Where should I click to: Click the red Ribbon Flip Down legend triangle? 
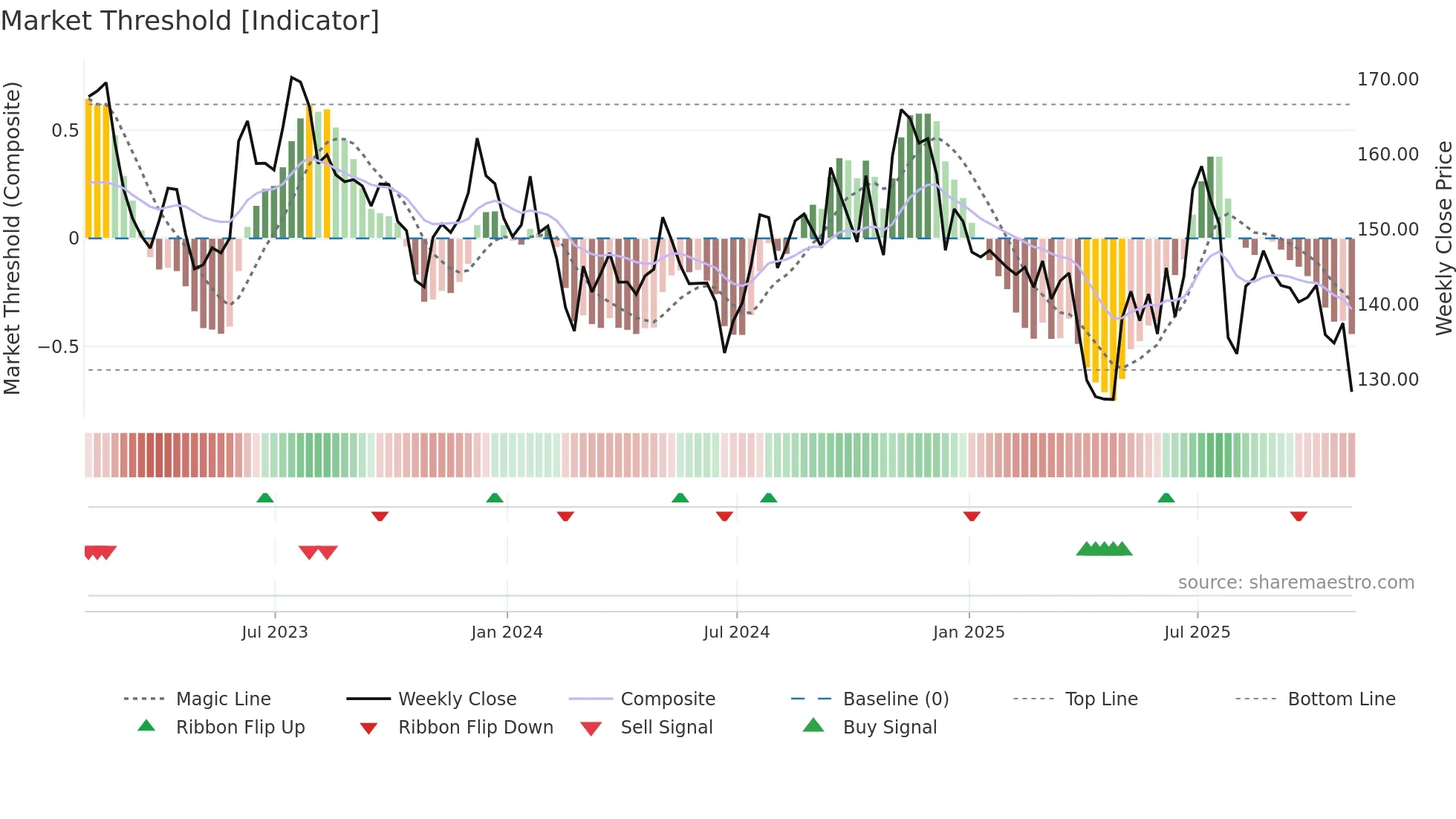point(368,728)
